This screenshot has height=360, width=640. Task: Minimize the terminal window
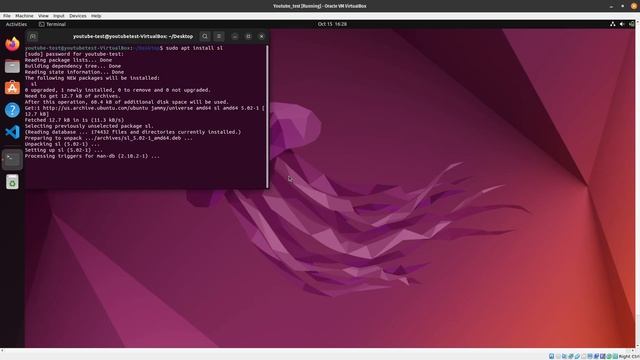coord(235,36)
